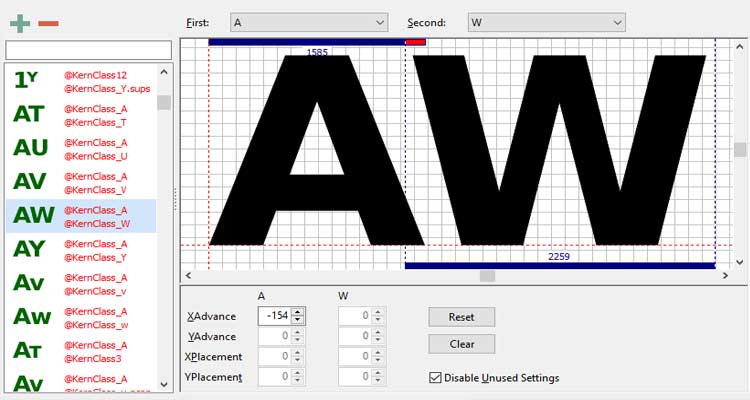Select the AY kerning pair row
The width and height of the screenshot is (750, 400).
tap(81, 250)
